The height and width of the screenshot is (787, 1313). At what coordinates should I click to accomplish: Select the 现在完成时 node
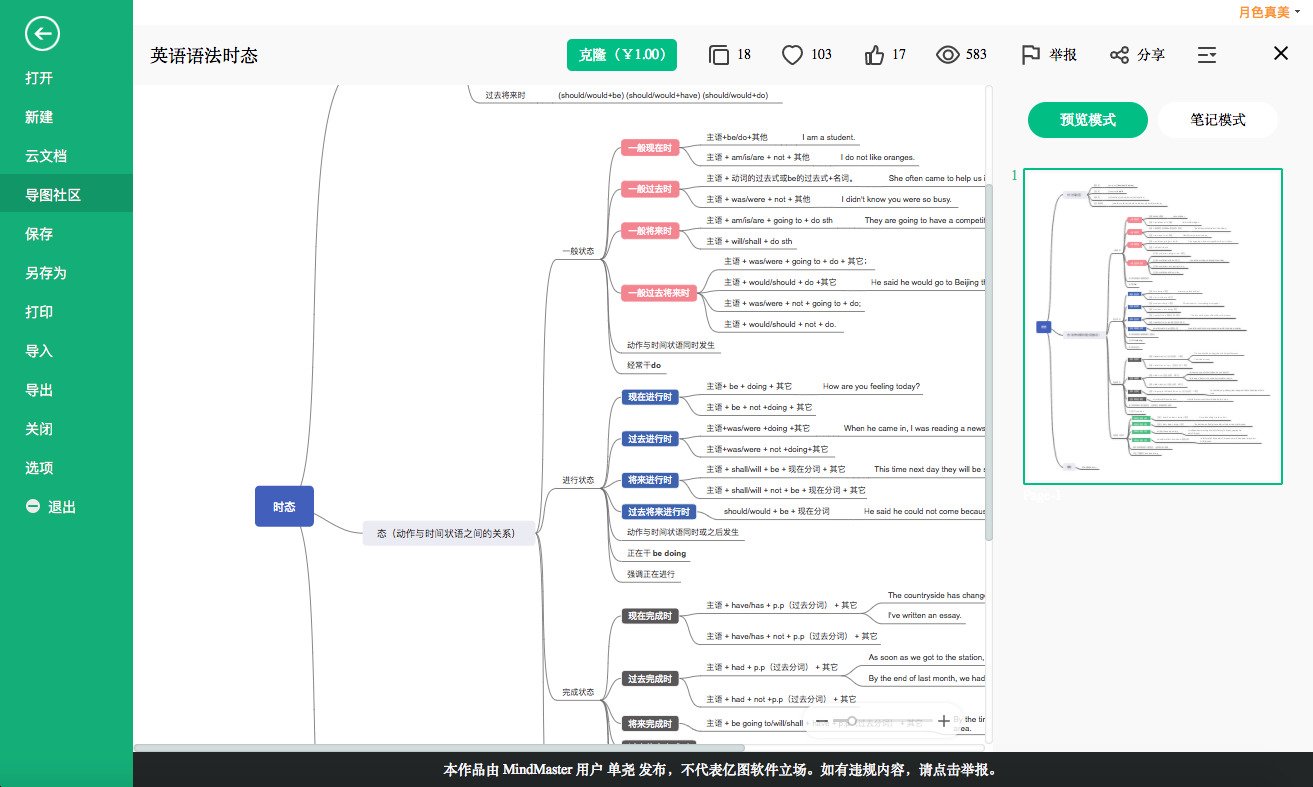(x=650, y=615)
